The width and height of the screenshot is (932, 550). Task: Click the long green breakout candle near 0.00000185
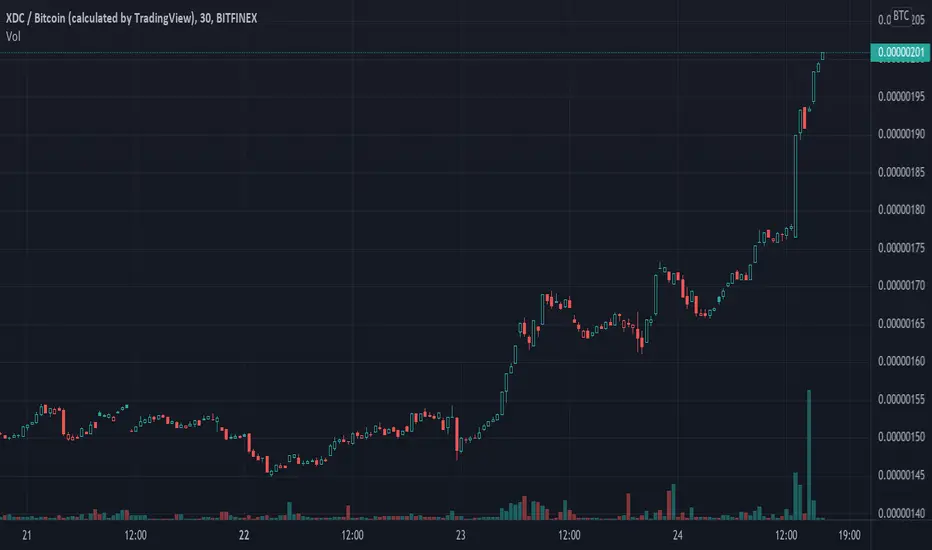pyautogui.click(x=796, y=186)
